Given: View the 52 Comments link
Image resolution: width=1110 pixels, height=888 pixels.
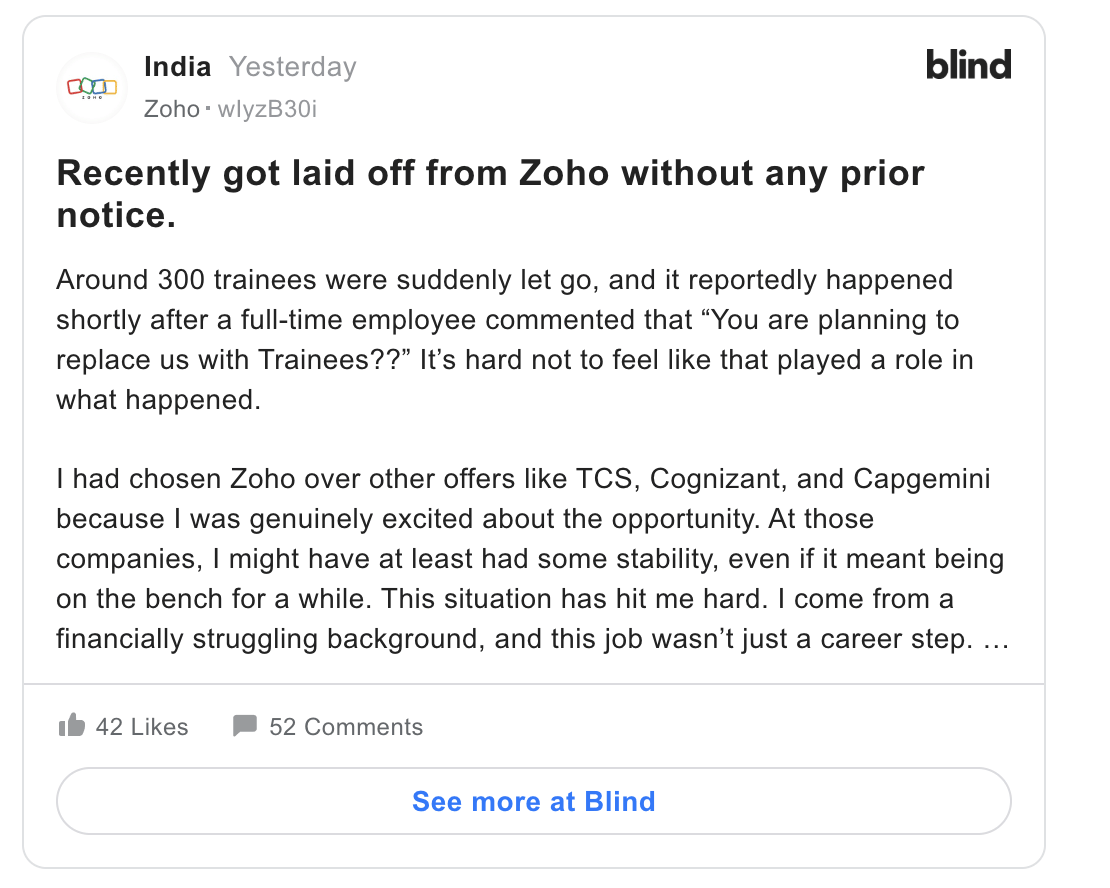Looking at the screenshot, I should coord(345,727).
